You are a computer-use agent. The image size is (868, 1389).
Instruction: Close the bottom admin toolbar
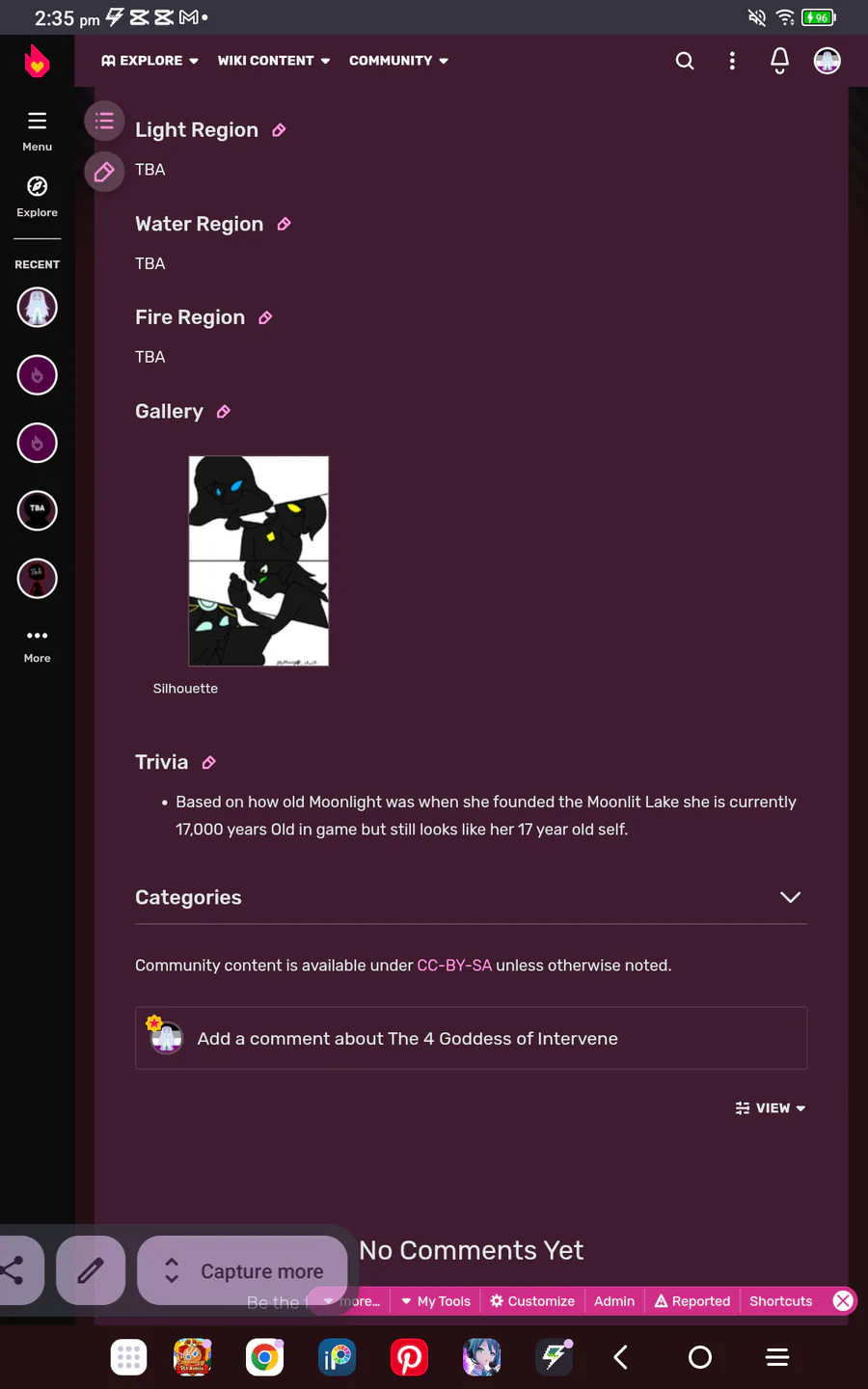(843, 1300)
